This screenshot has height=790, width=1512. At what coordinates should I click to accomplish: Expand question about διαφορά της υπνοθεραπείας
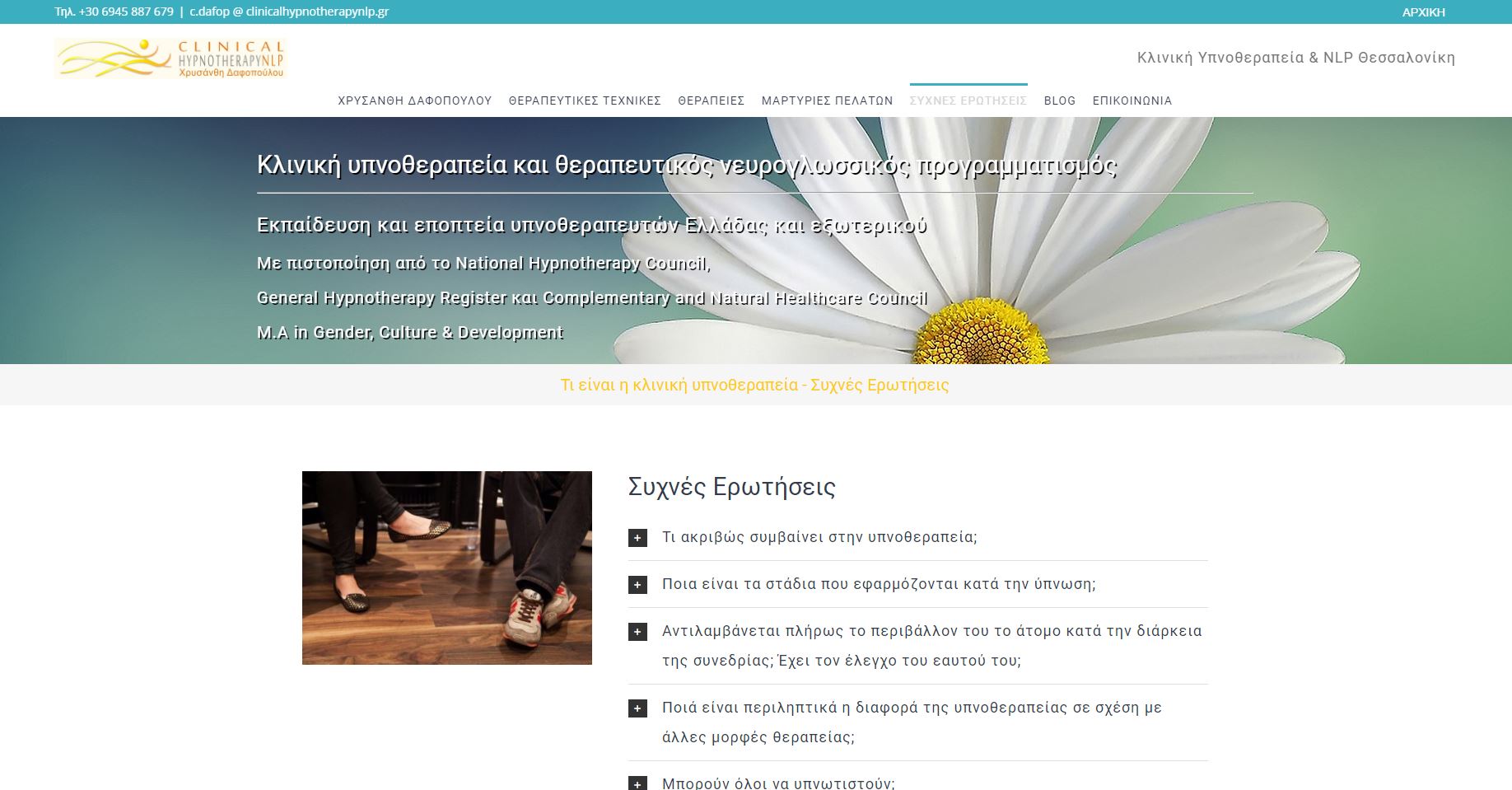pyautogui.click(x=912, y=708)
